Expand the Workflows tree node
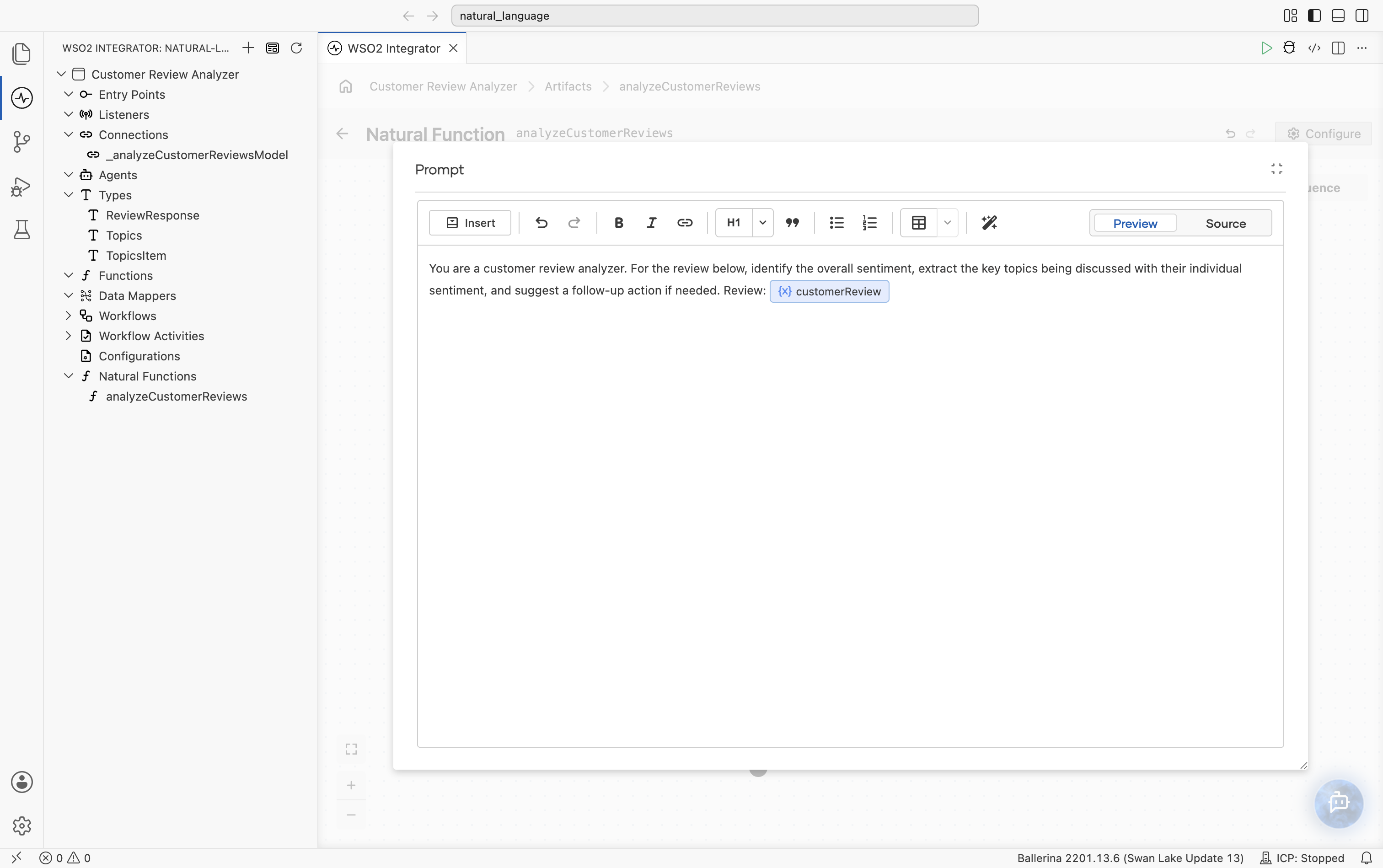Screen dimensions: 1383x868 68,316
